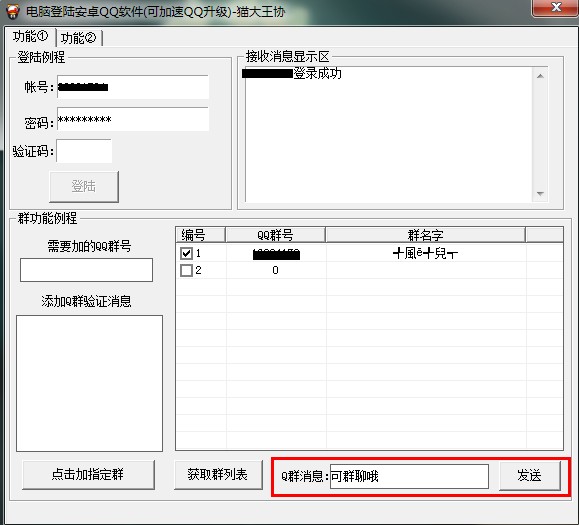Focus the 帐号 account input field
The width and height of the screenshot is (579, 525).
133,87
